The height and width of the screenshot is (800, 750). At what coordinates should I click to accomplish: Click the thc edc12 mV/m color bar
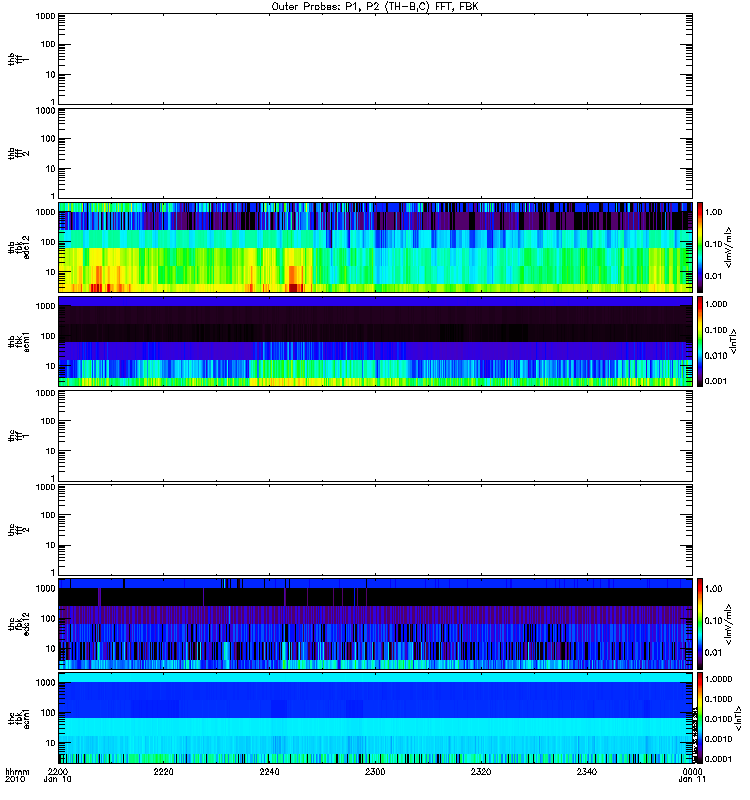(700, 623)
